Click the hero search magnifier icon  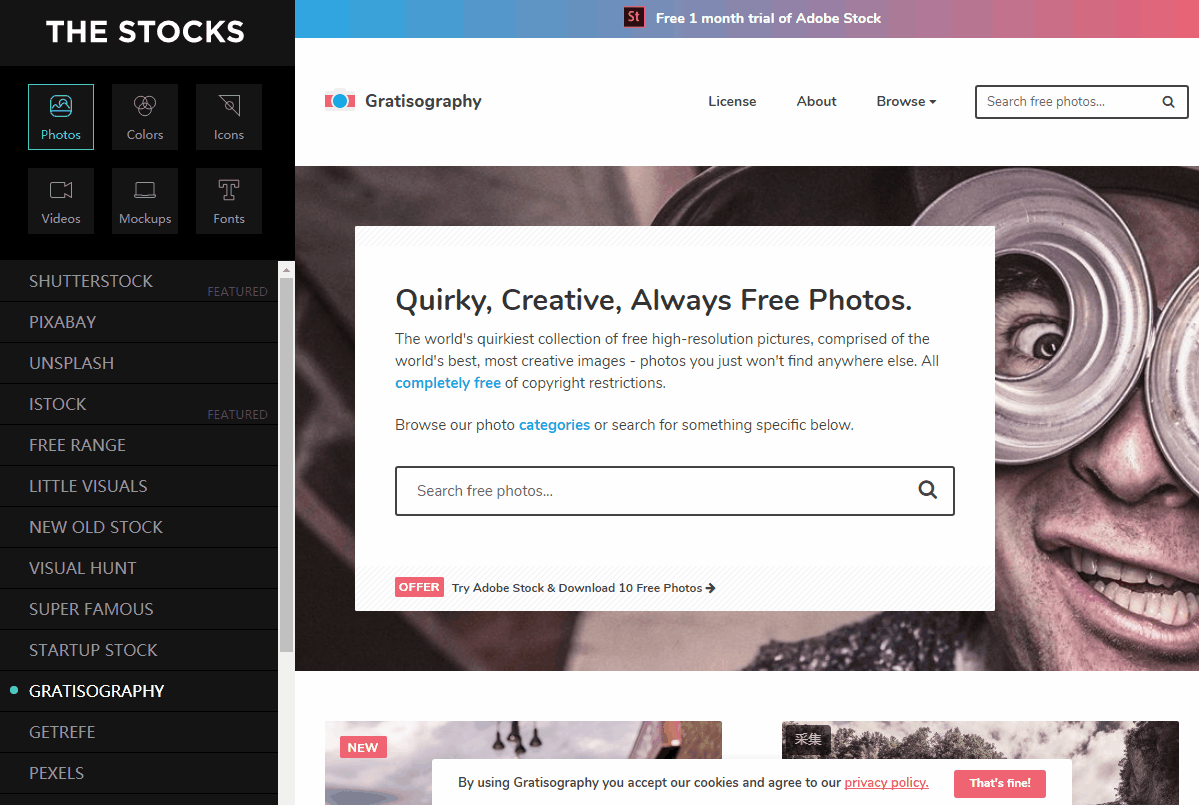point(928,490)
